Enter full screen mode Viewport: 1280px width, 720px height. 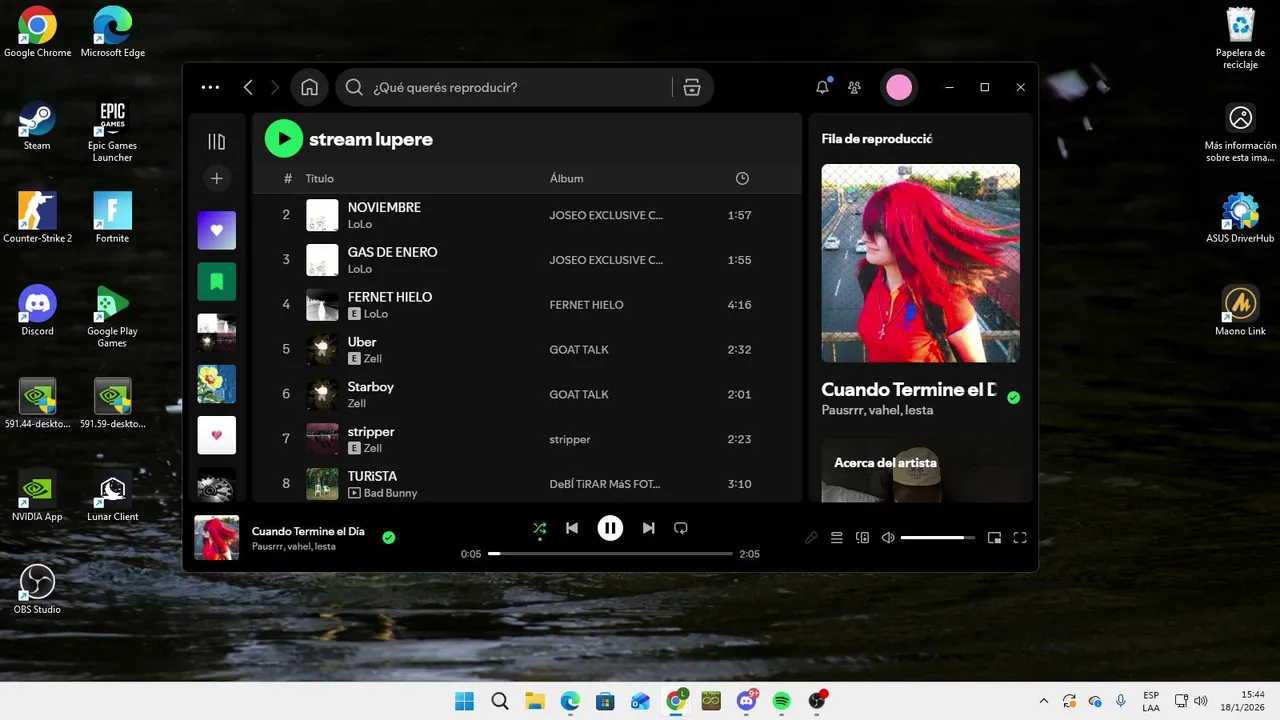pyautogui.click(x=1020, y=538)
